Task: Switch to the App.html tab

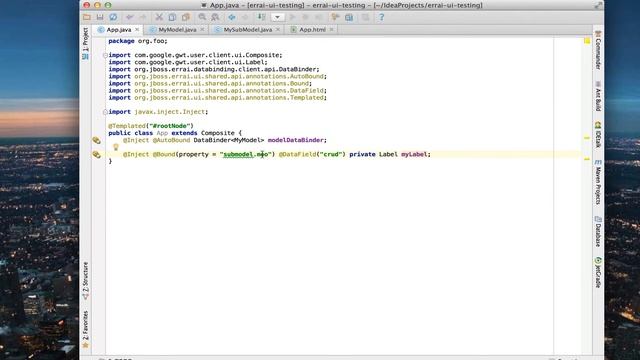Action: [312, 30]
